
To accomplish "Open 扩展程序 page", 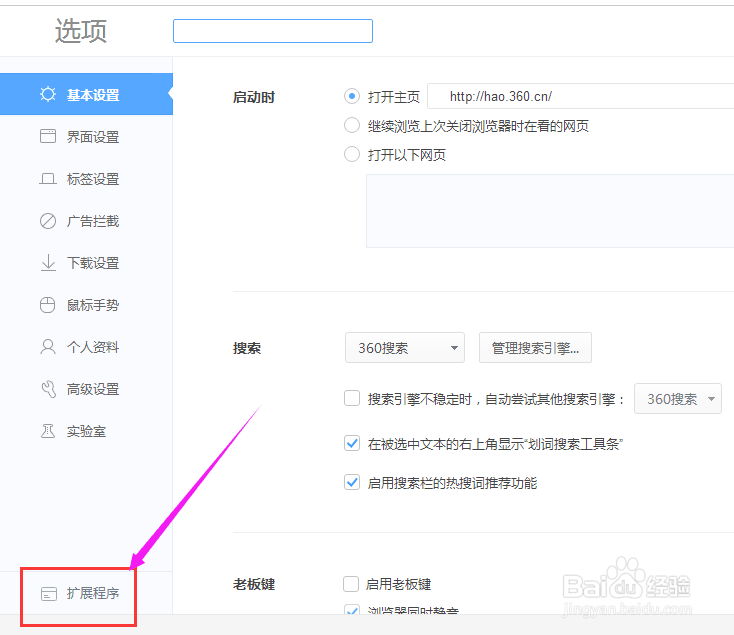I will [86, 593].
